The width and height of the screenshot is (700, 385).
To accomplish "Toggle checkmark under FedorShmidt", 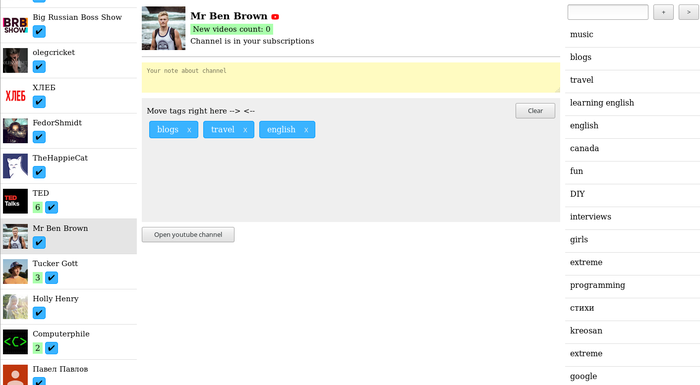I will (x=39, y=137).
